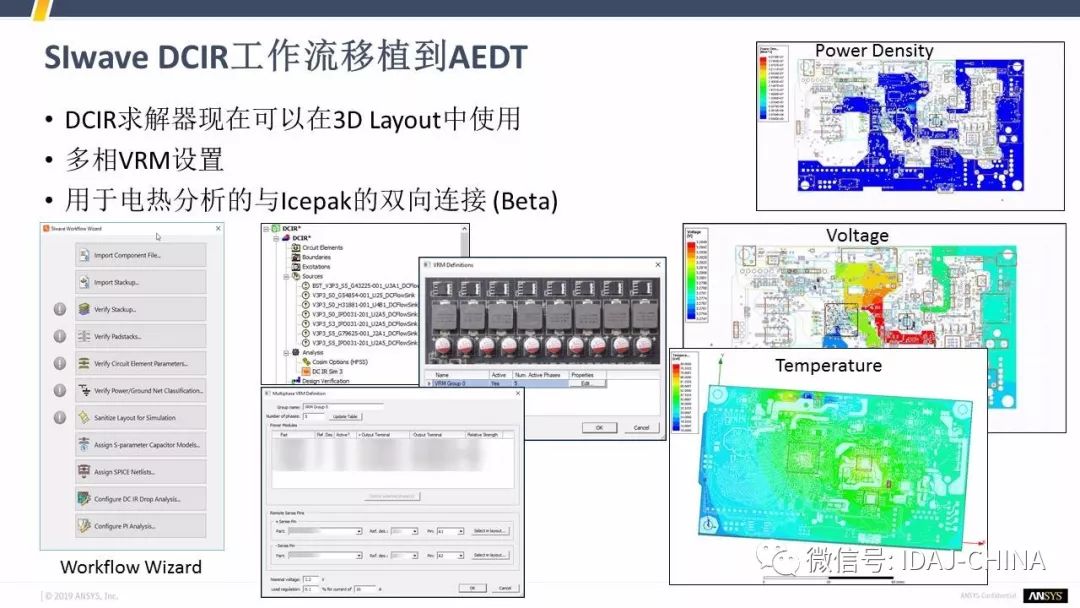Click Cancel in the VRM Definitions dialog
The width and height of the screenshot is (1080, 608).
click(x=641, y=428)
